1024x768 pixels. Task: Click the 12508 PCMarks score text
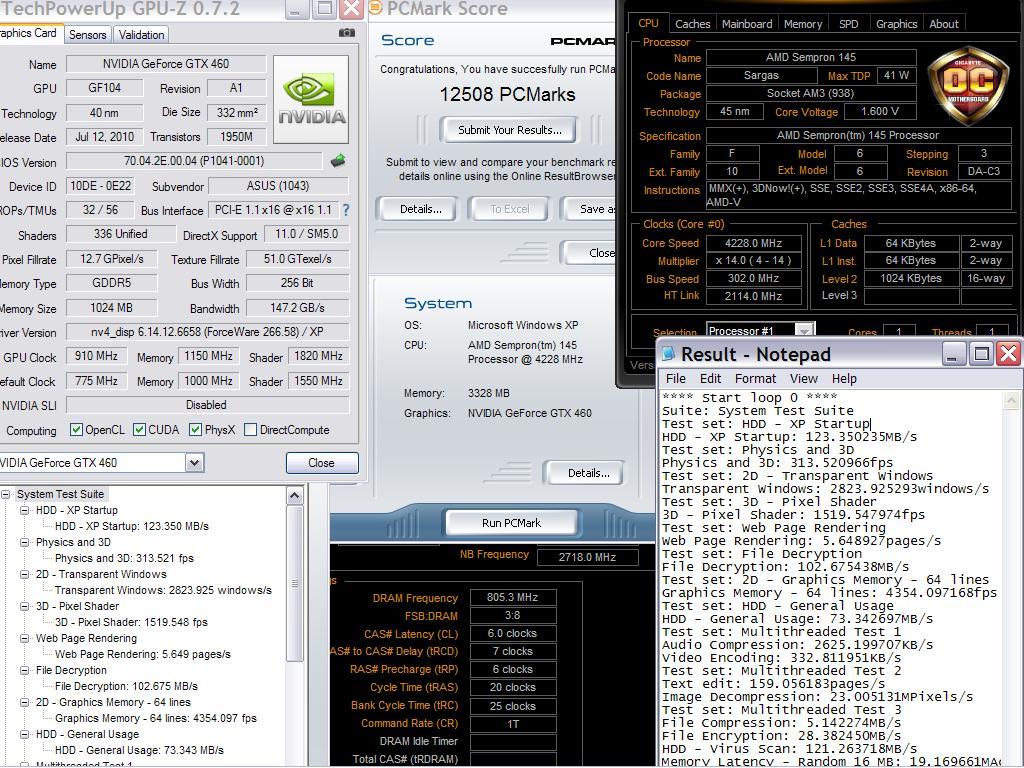click(507, 95)
